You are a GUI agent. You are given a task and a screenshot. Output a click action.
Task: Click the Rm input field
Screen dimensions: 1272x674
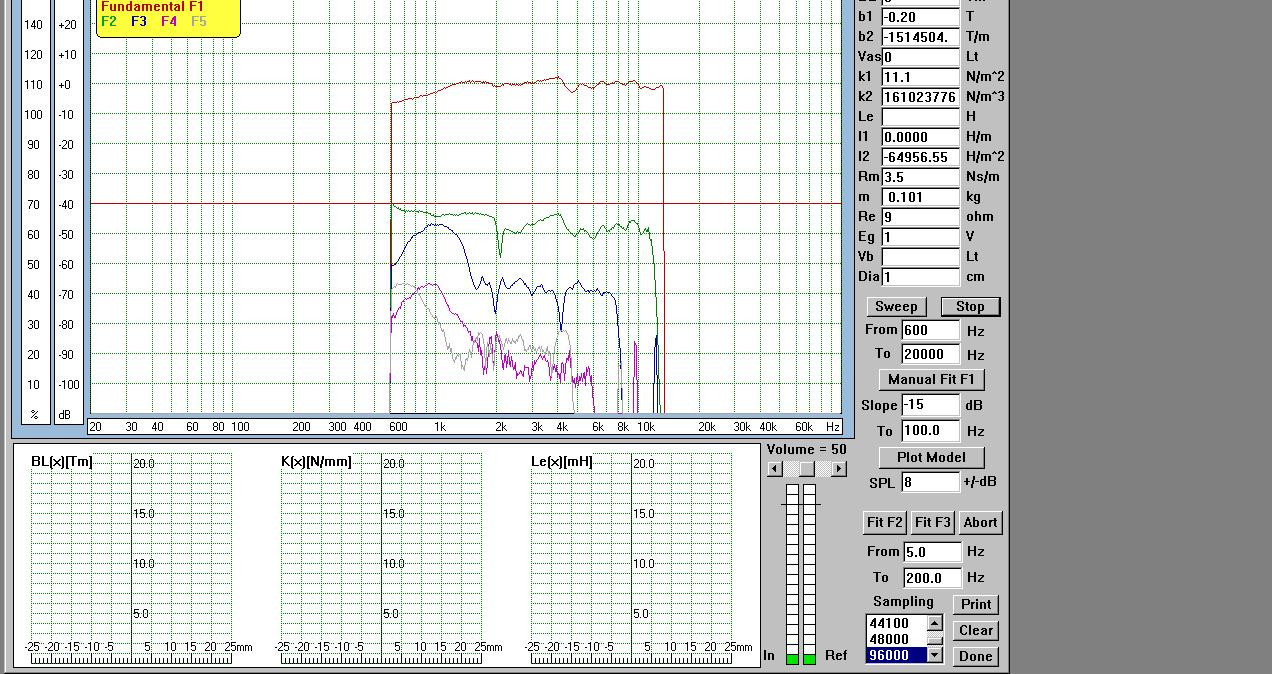coord(920,177)
